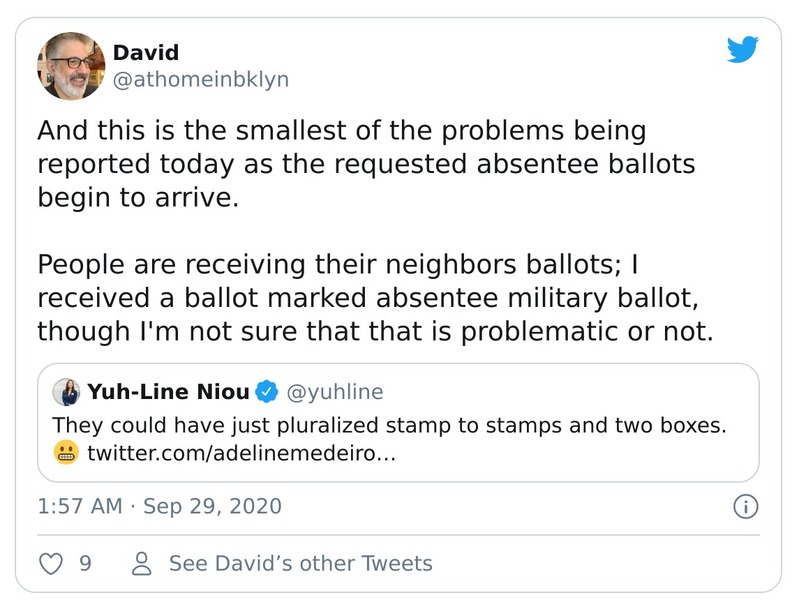The height and width of the screenshot is (609, 799).
Task: Open the quoted tweet about pluralized stamps
Action: point(388,424)
